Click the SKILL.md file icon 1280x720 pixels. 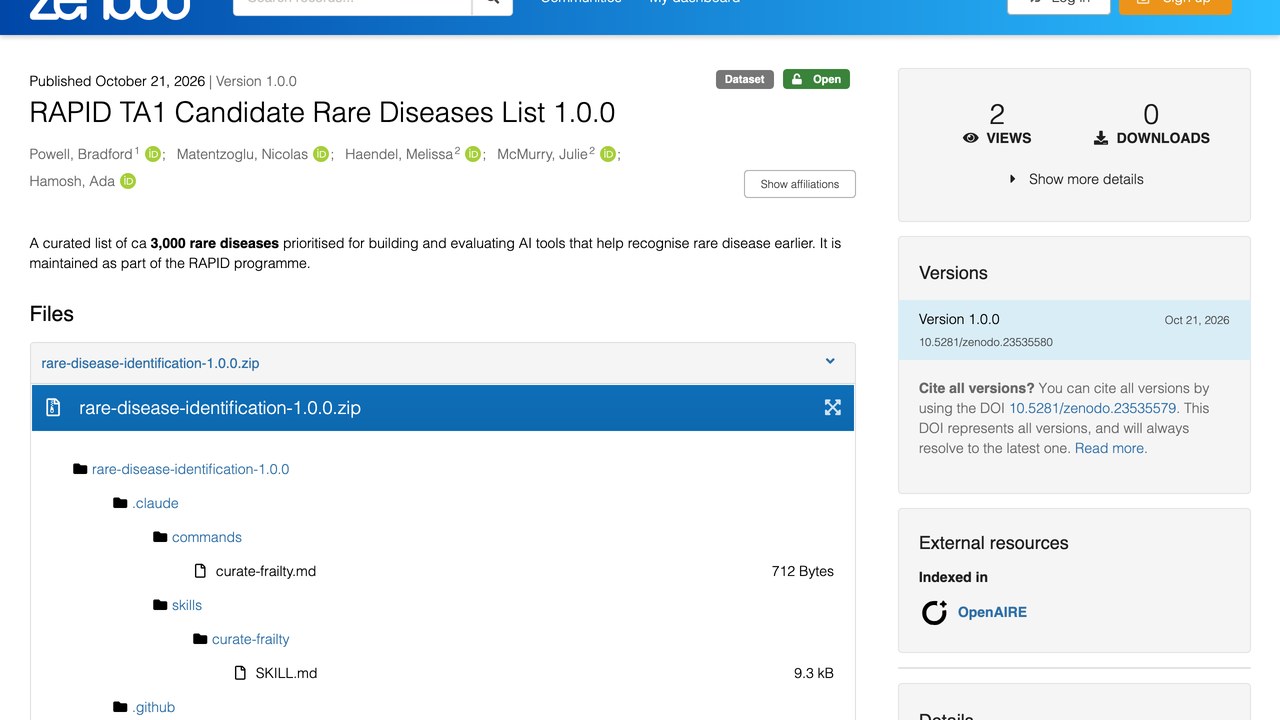coord(240,673)
